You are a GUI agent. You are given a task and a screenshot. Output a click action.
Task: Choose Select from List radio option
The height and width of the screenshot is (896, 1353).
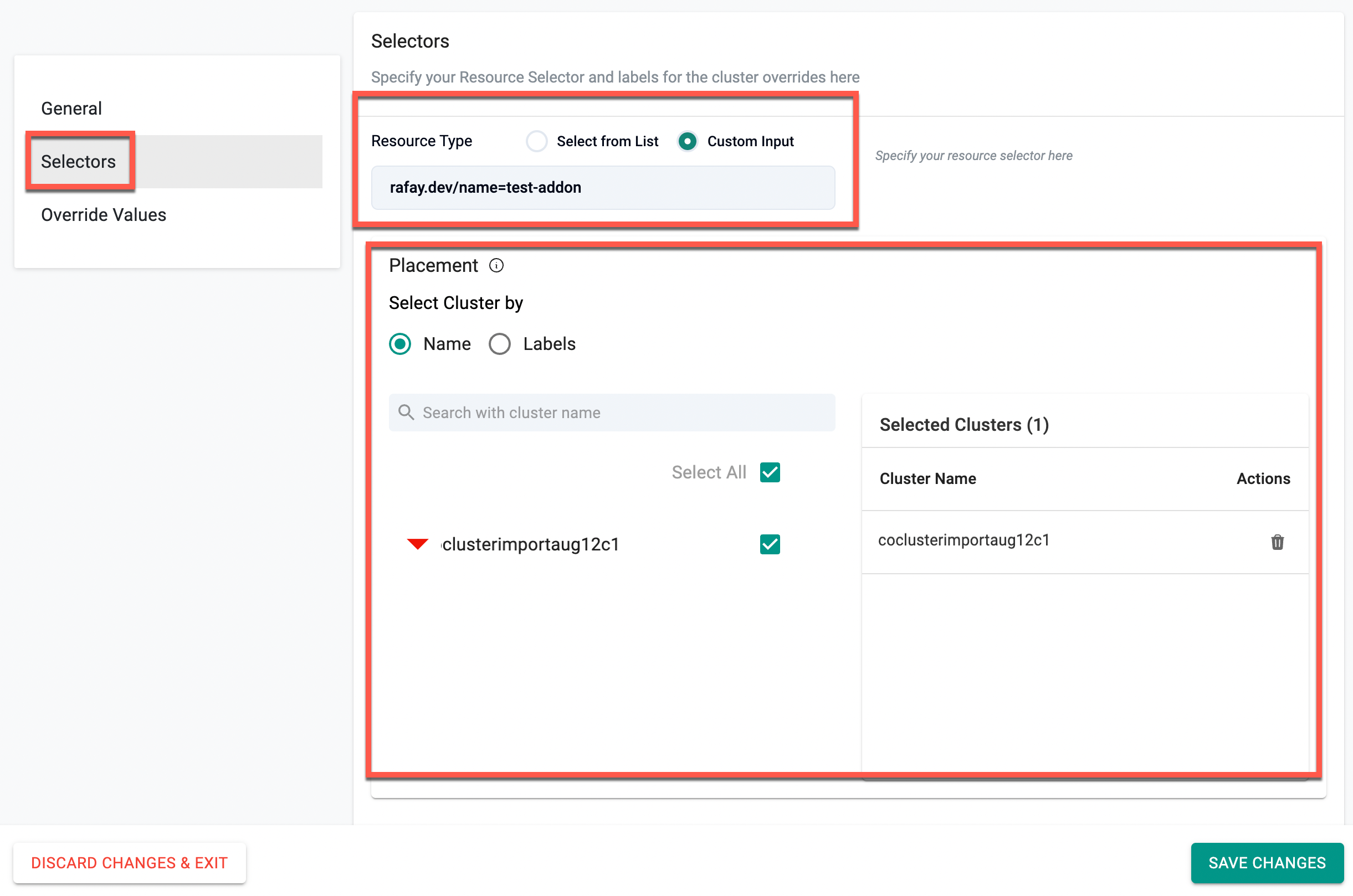click(536, 141)
